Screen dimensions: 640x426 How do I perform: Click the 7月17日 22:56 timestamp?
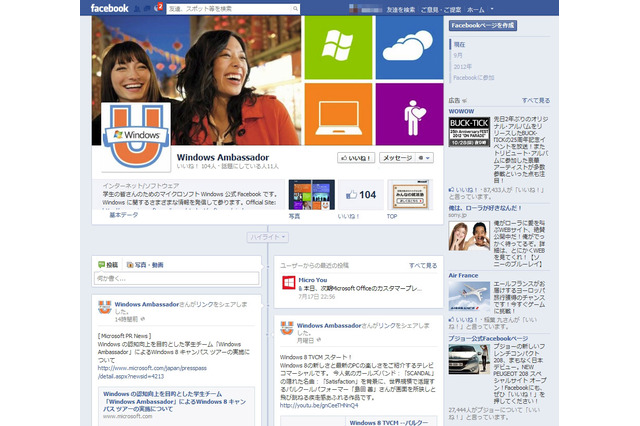317,297
